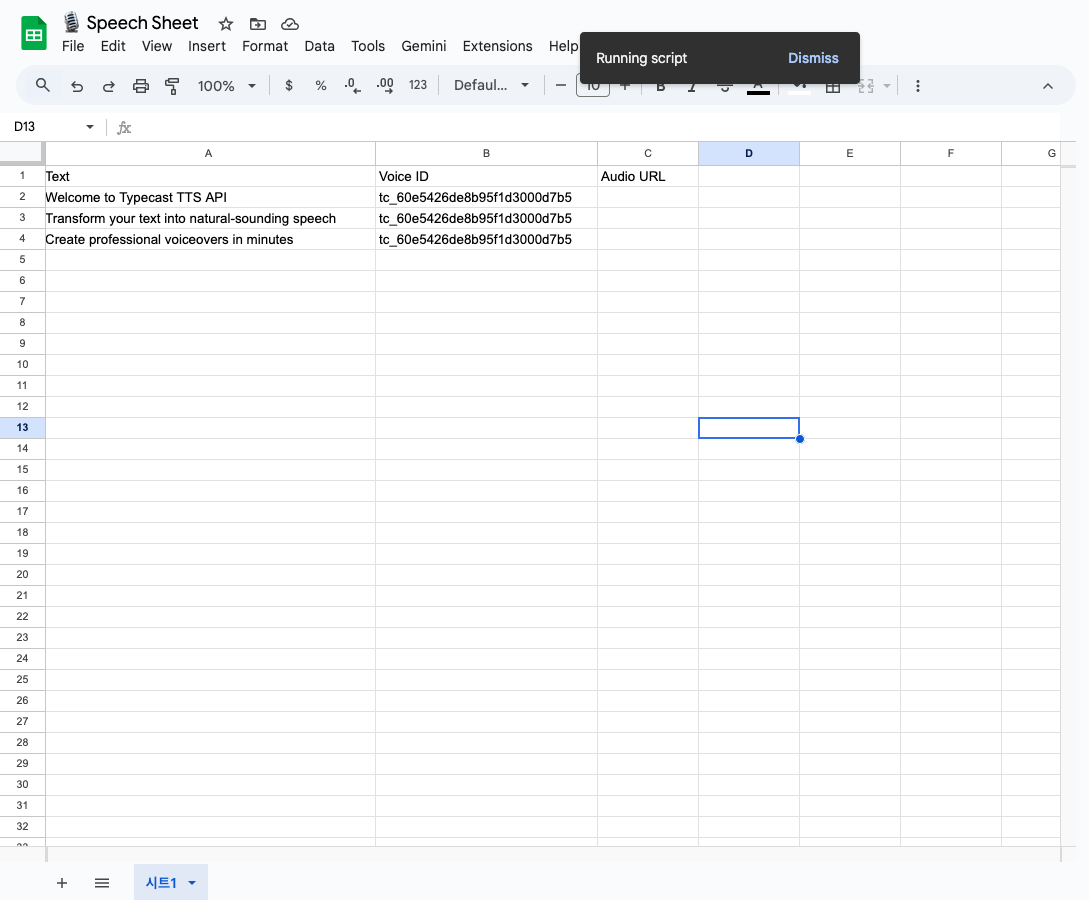This screenshot has width=1089, height=900.
Task: Activate the paint format tool
Action: (172, 86)
